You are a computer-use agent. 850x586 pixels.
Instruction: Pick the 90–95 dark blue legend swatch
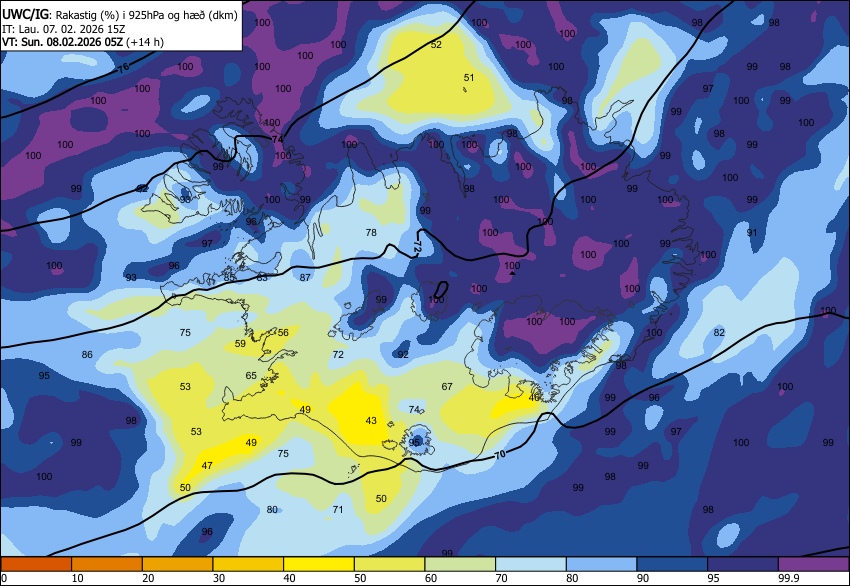(x=672, y=564)
